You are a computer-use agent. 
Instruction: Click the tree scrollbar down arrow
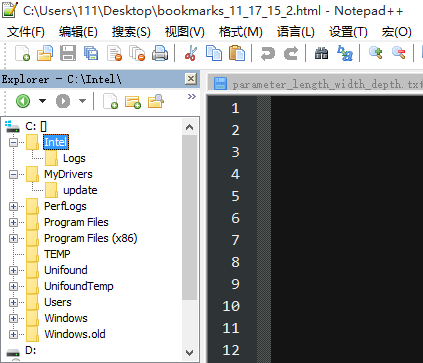[x=190, y=353]
